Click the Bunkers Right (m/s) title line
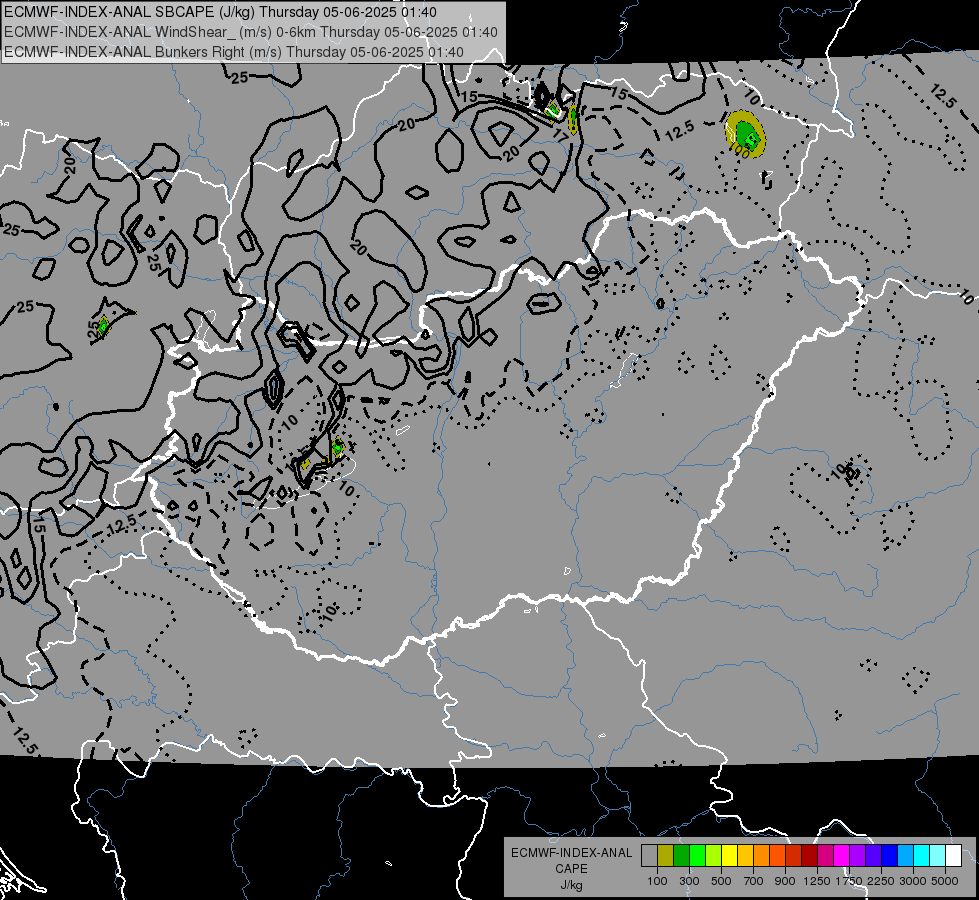Viewport: 979px width, 900px height. 234,52
